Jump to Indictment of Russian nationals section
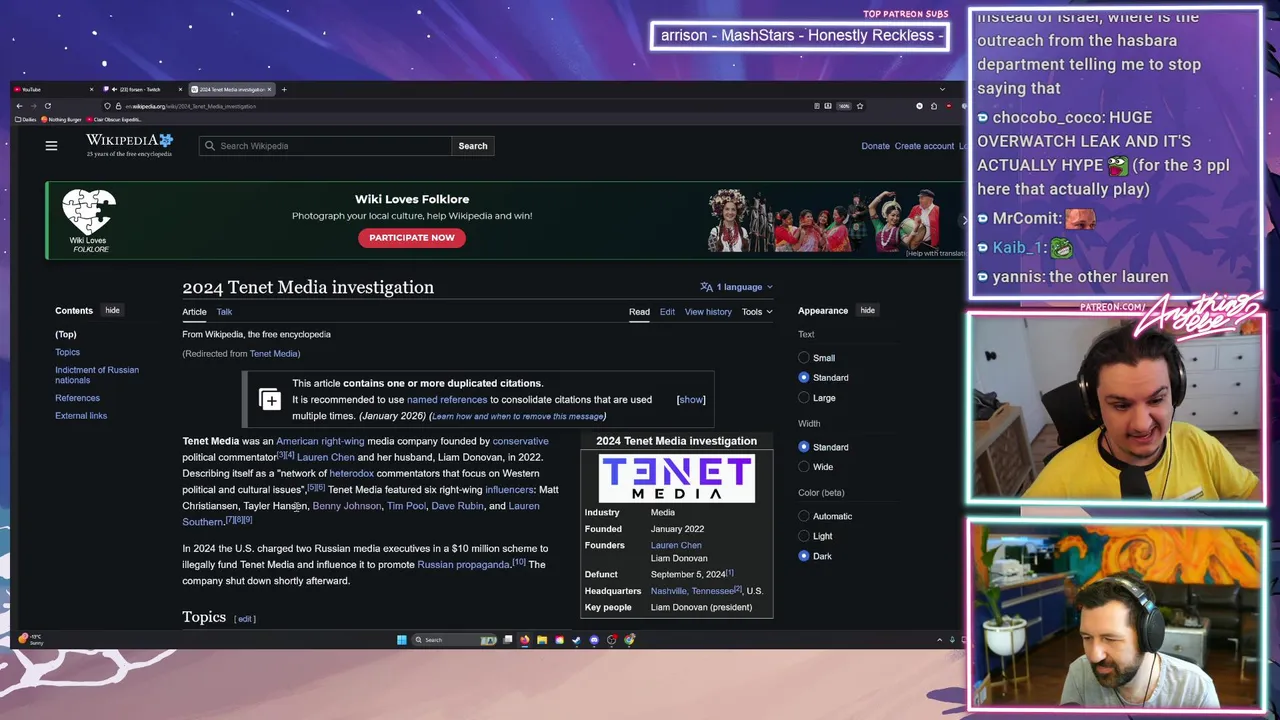This screenshot has height=720, width=1280. click(x=97, y=375)
